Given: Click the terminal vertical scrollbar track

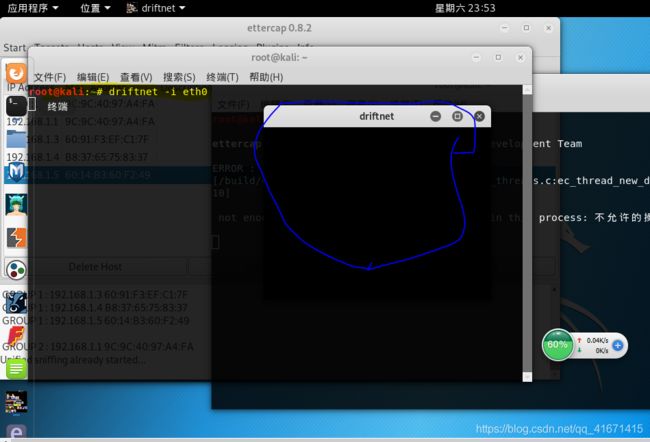Looking at the screenshot, I should pyautogui.click(x=527, y=233).
